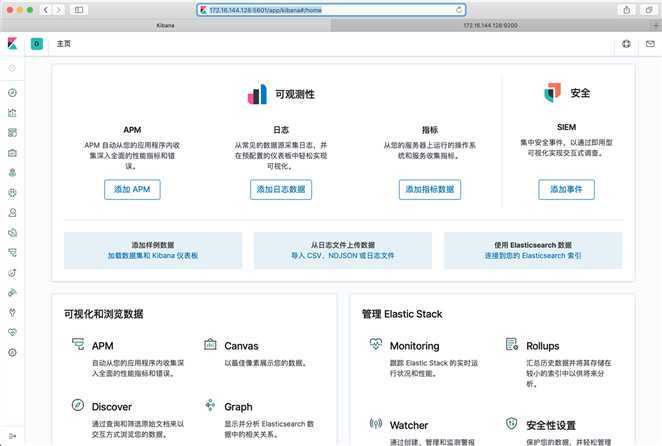The width and height of the screenshot is (662, 446).
Task: Open the 安全性设置 title link
Action: click(x=551, y=425)
